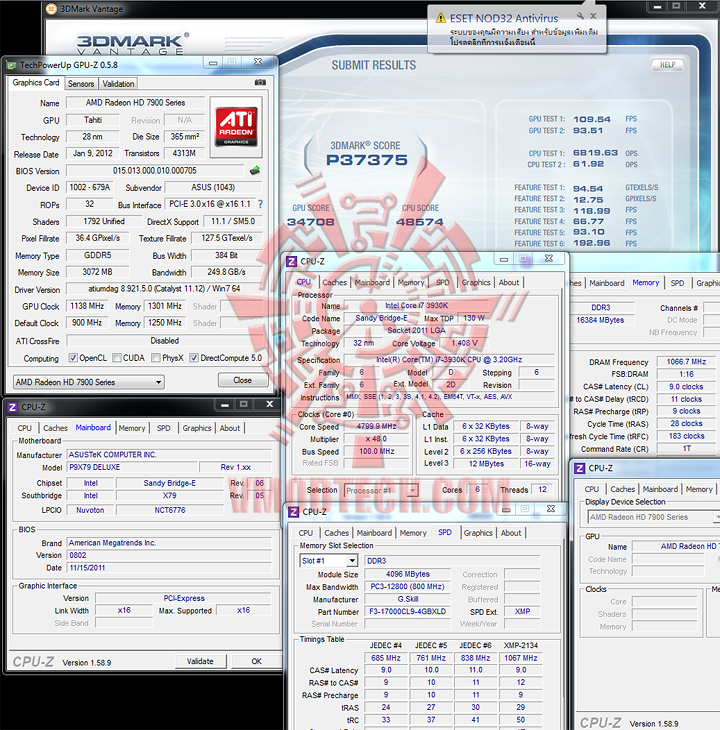The height and width of the screenshot is (730, 720).
Task: Open the Graphics tab in the CPU-Z processor window
Action: tap(476, 282)
